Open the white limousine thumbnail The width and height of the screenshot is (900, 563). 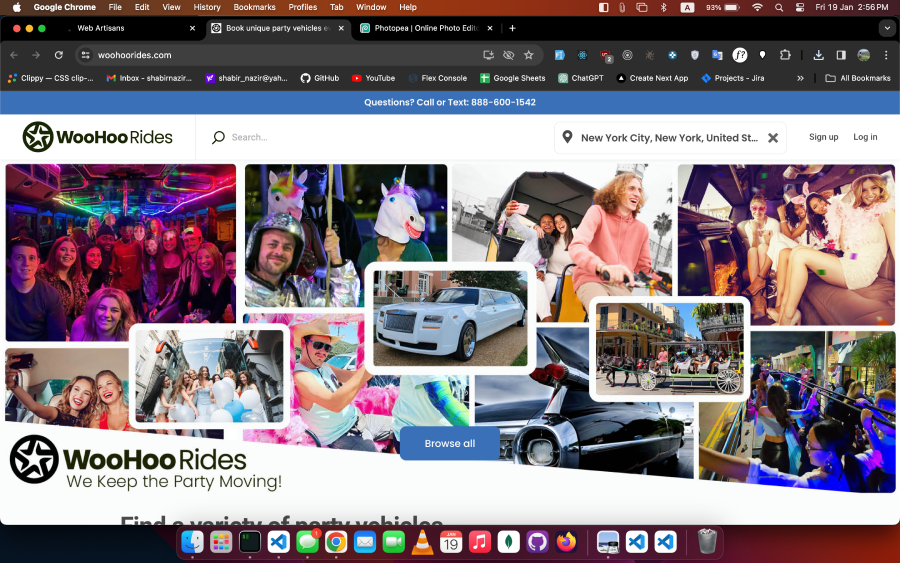[x=450, y=318]
